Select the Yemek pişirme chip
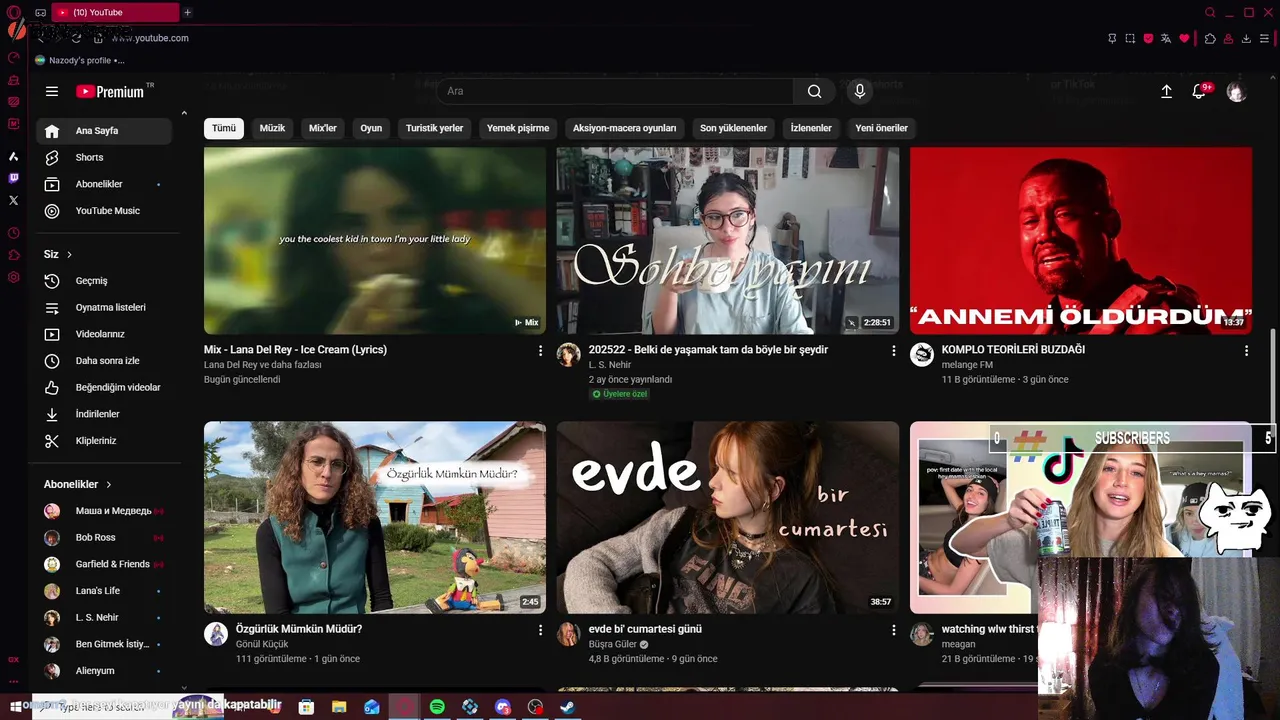Image resolution: width=1280 pixels, height=720 pixels. 518,128
